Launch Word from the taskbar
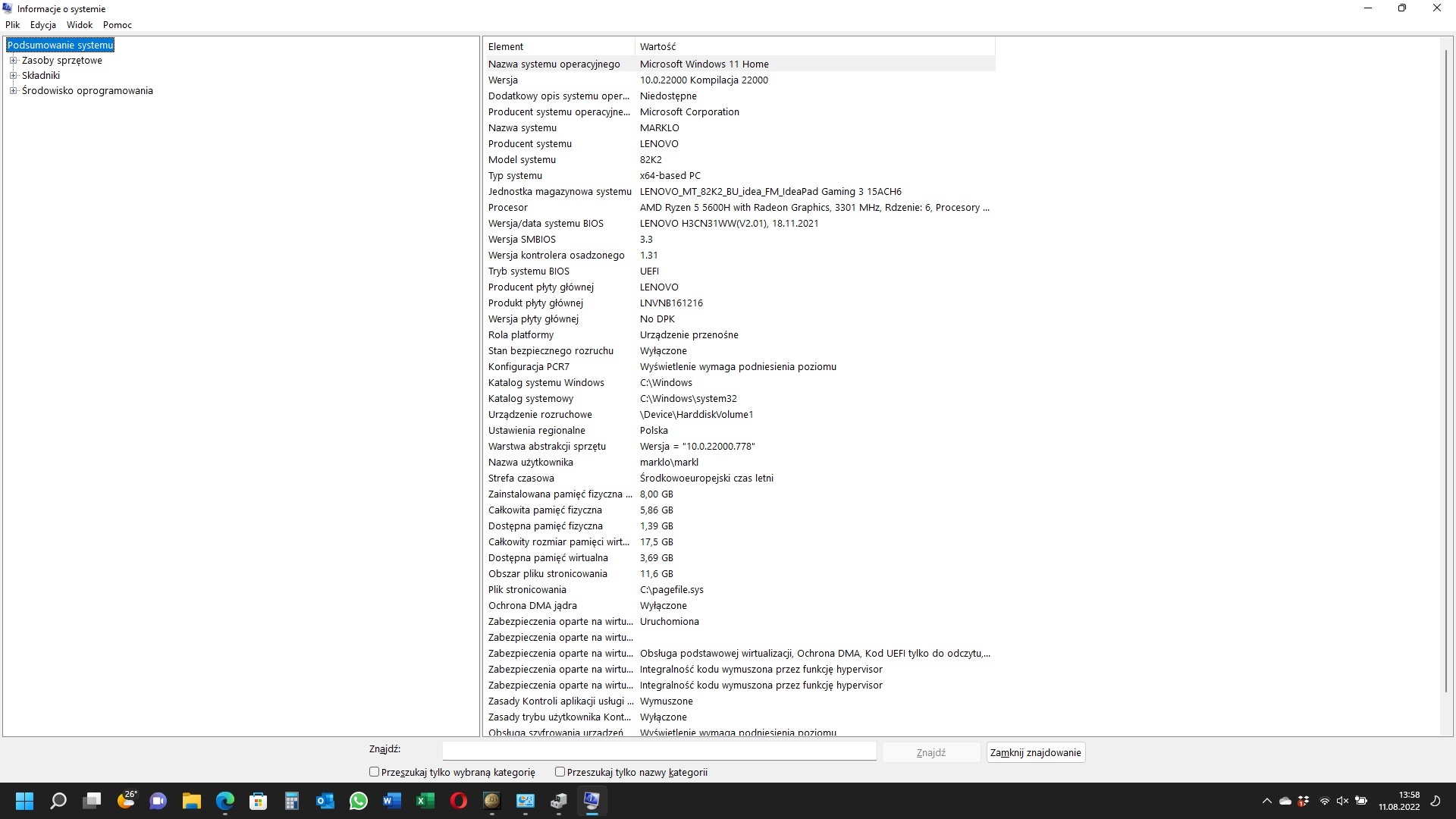The height and width of the screenshot is (819, 1456). point(392,801)
